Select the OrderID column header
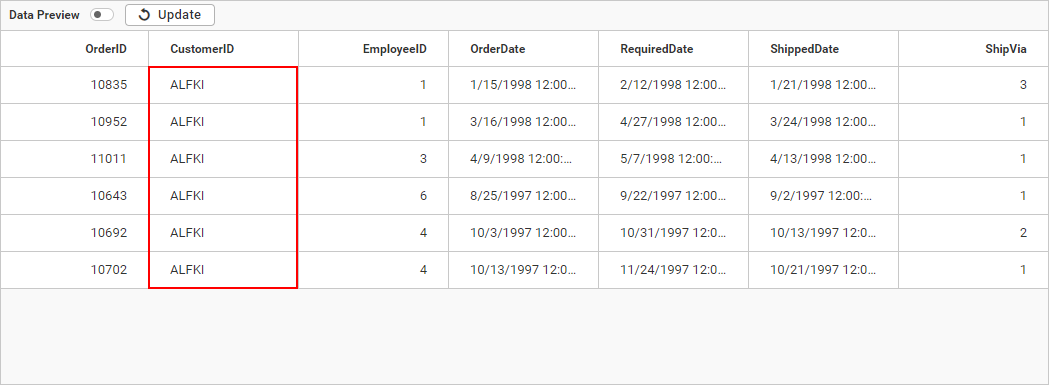Image resolution: width=1049 pixels, height=385 pixels. 74,49
